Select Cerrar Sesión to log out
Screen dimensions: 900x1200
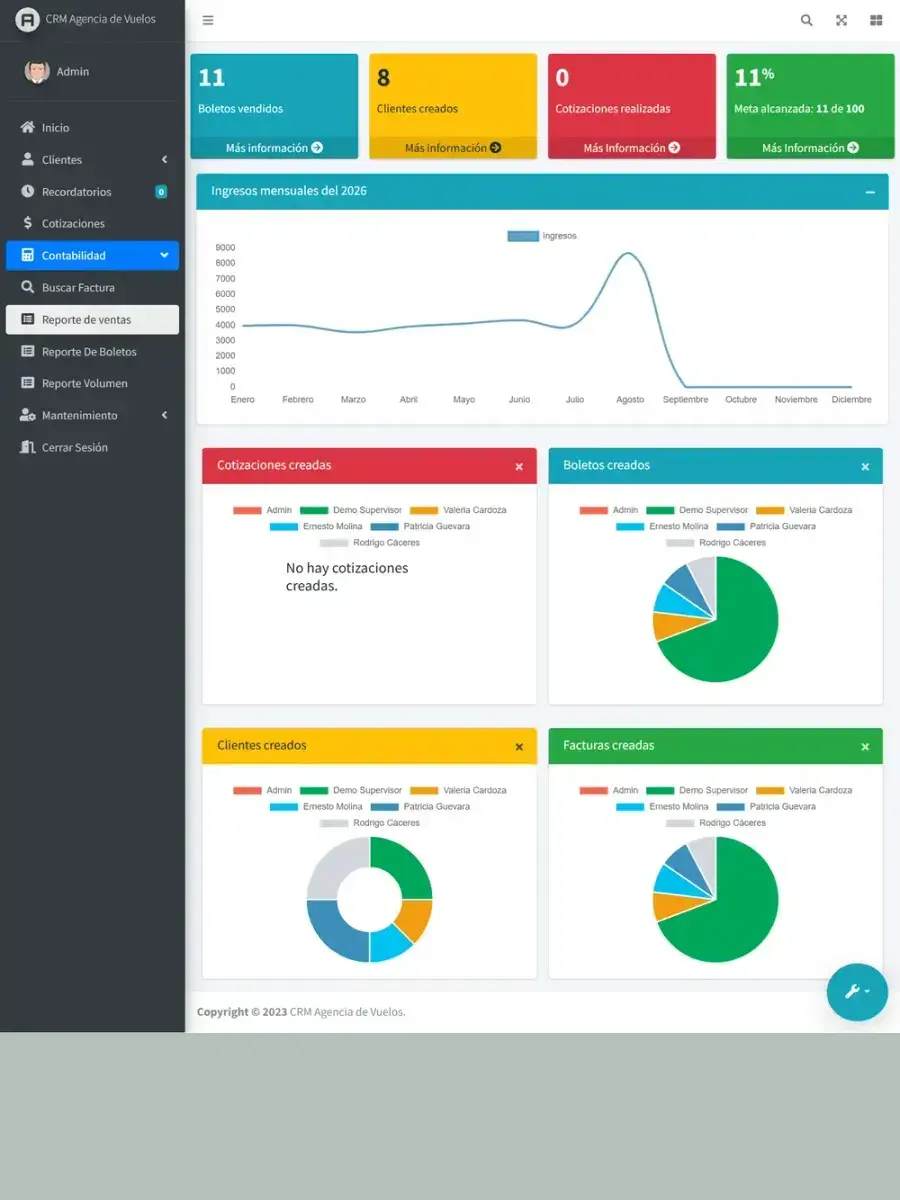coord(92,447)
